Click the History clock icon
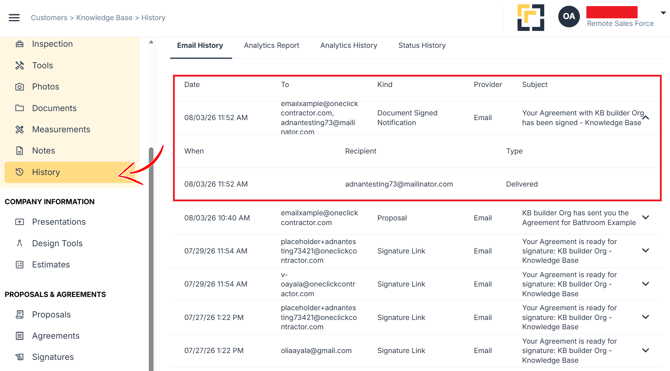This screenshot has height=371, width=670. click(20, 172)
